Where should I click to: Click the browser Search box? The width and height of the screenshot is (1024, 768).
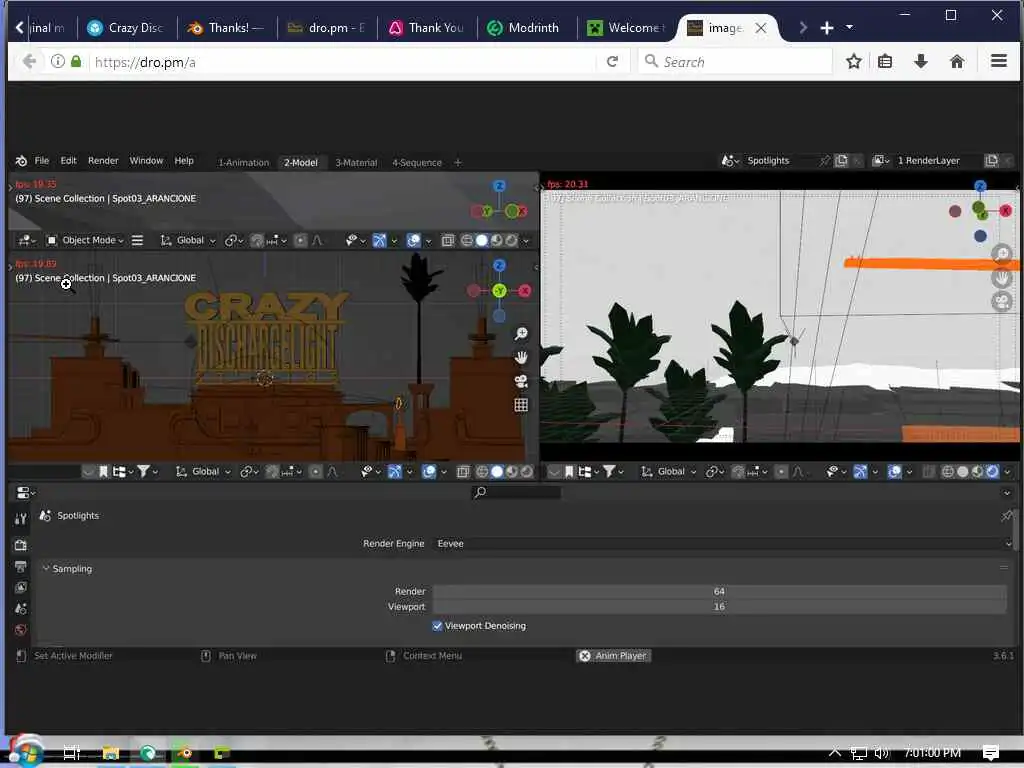735,61
